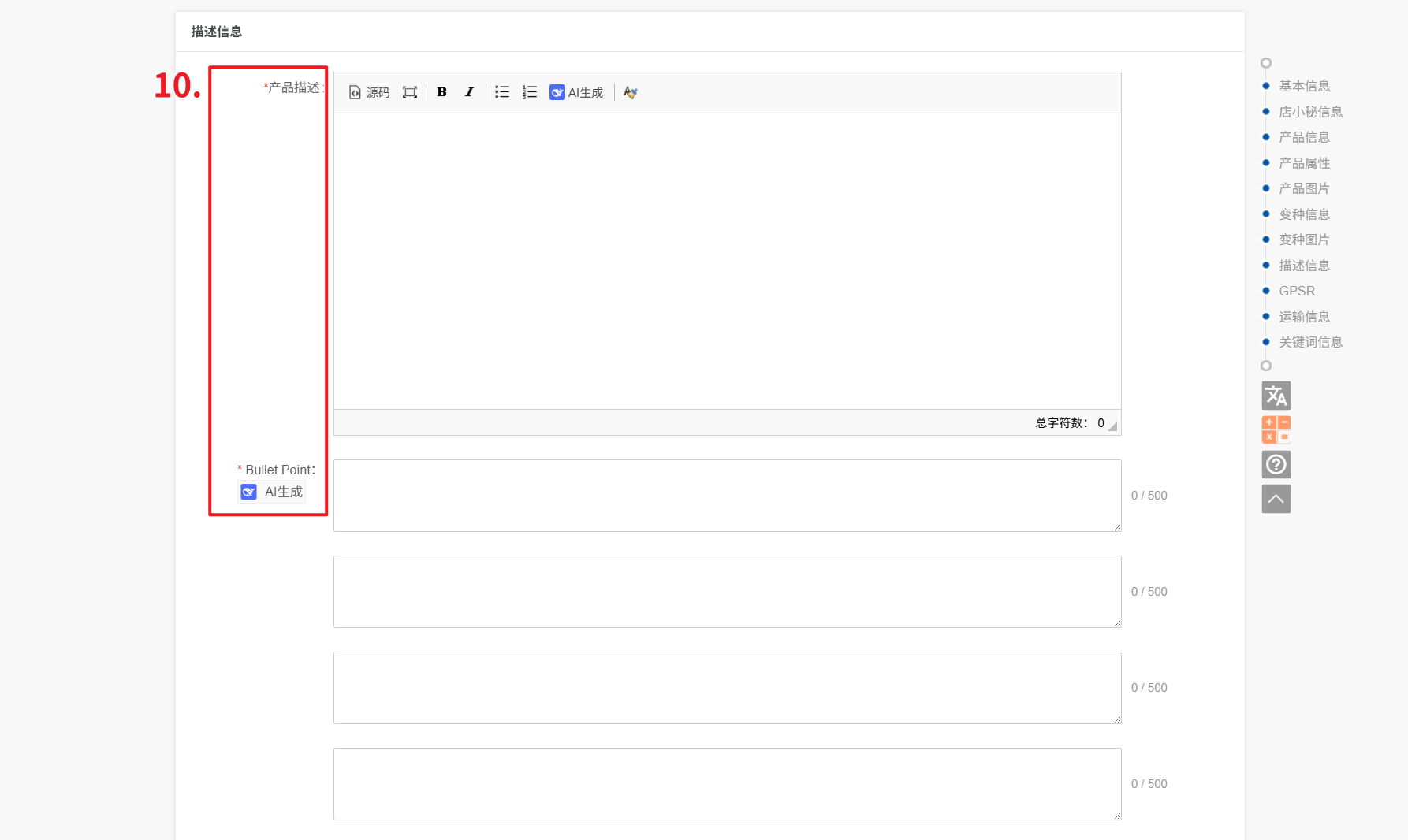1408x840 pixels.
Task: Open the orange calculator tool
Action: pyautogui.click(x=1276, y=430)
